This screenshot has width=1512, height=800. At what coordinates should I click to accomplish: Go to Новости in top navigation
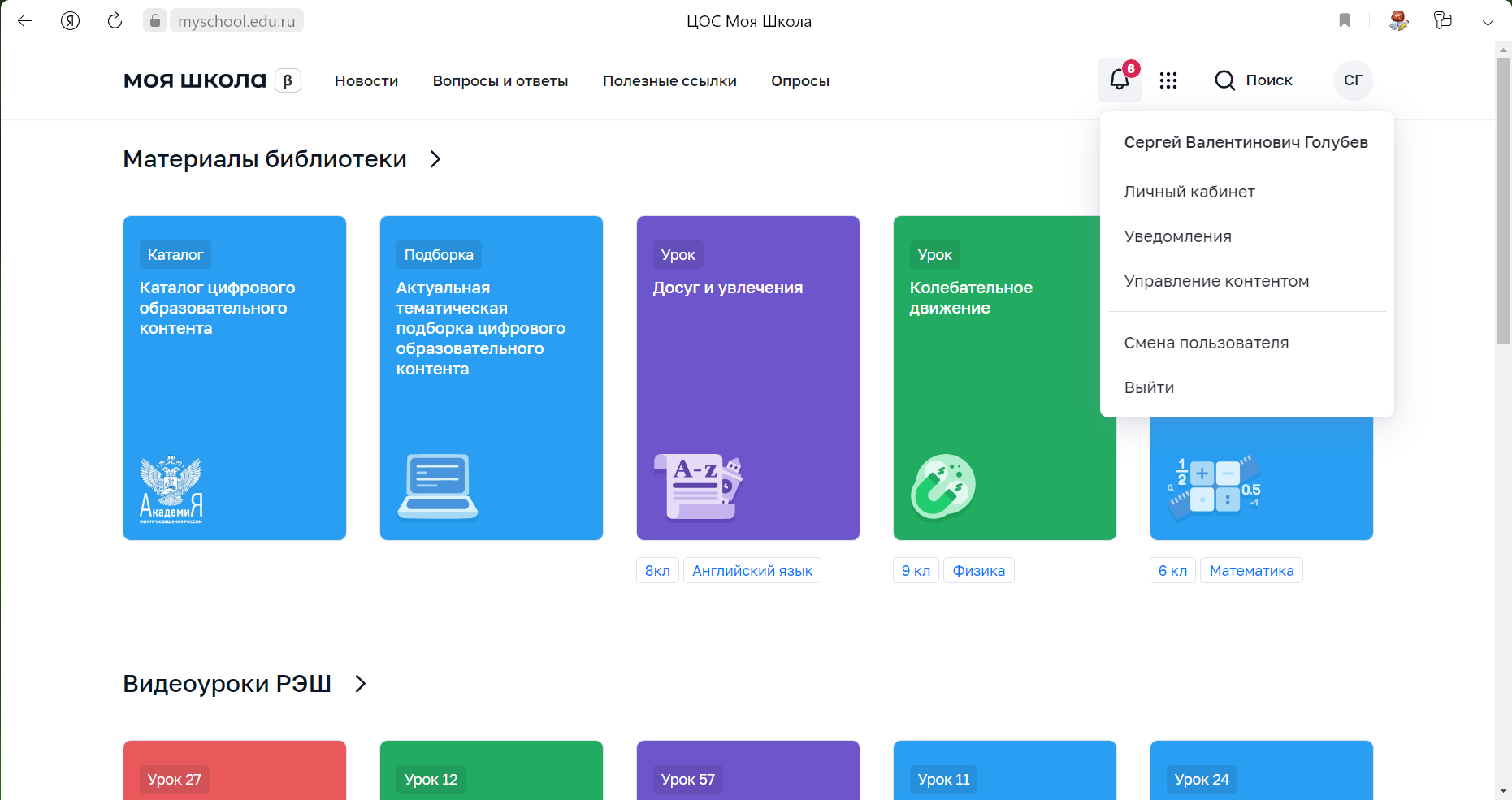[x=366, y=81]
